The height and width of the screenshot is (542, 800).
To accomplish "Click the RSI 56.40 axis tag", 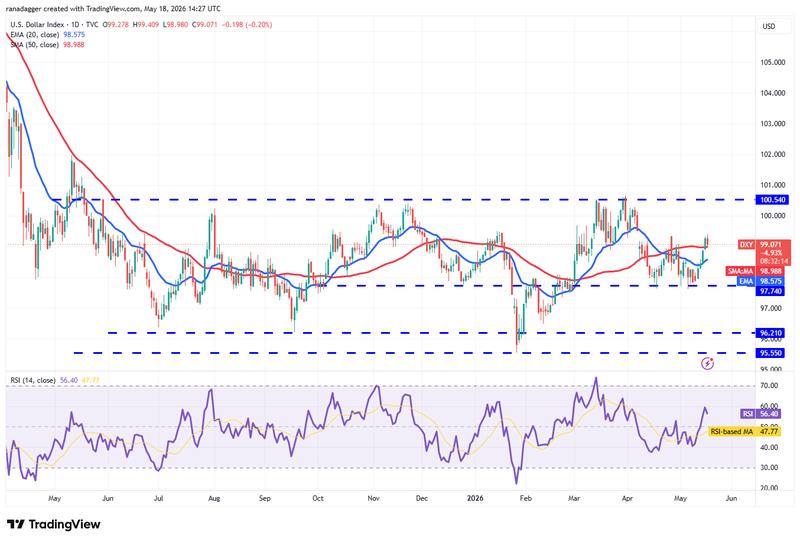I will (760, 414).
